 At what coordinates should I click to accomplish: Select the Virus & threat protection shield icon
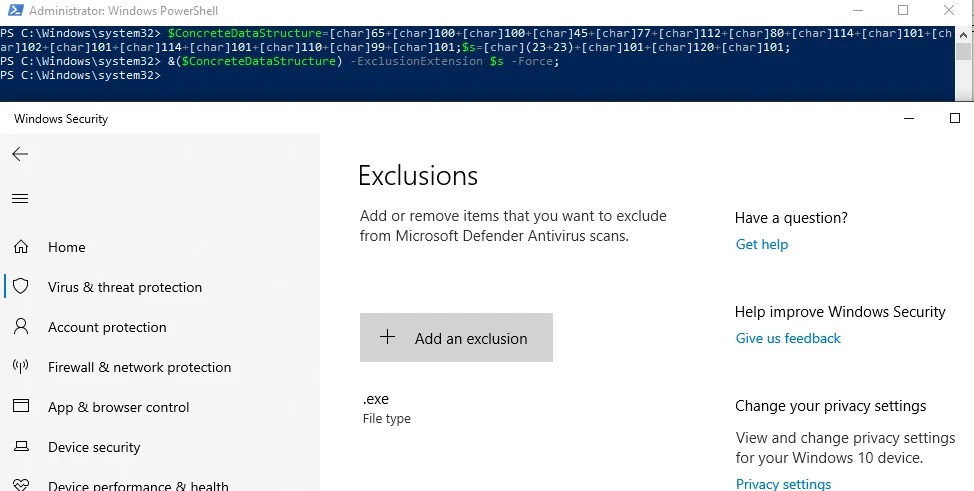point(20,287)
